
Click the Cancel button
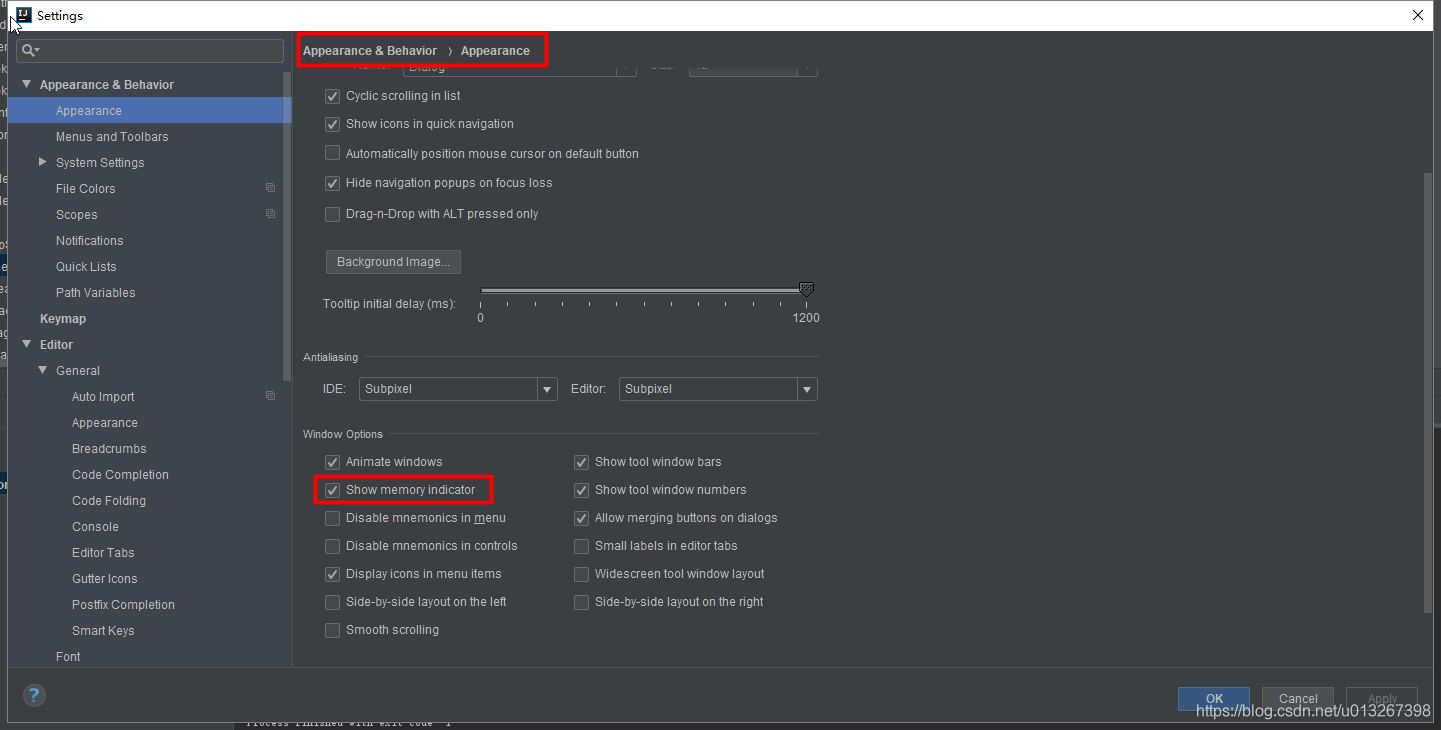(1298, 699)
